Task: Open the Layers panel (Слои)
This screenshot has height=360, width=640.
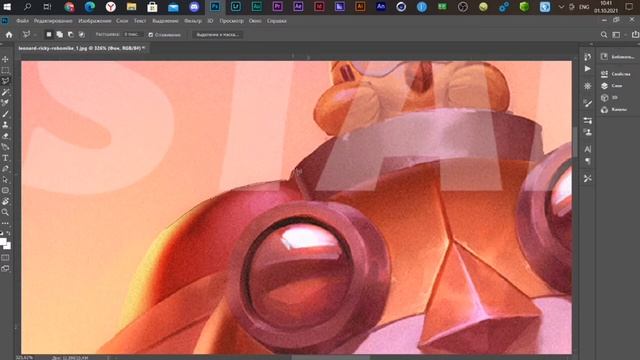Action: click(611, 86)
